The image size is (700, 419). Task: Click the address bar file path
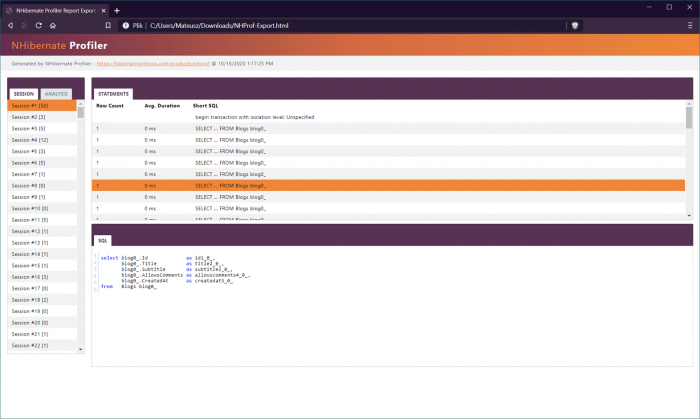pos(219,25)
